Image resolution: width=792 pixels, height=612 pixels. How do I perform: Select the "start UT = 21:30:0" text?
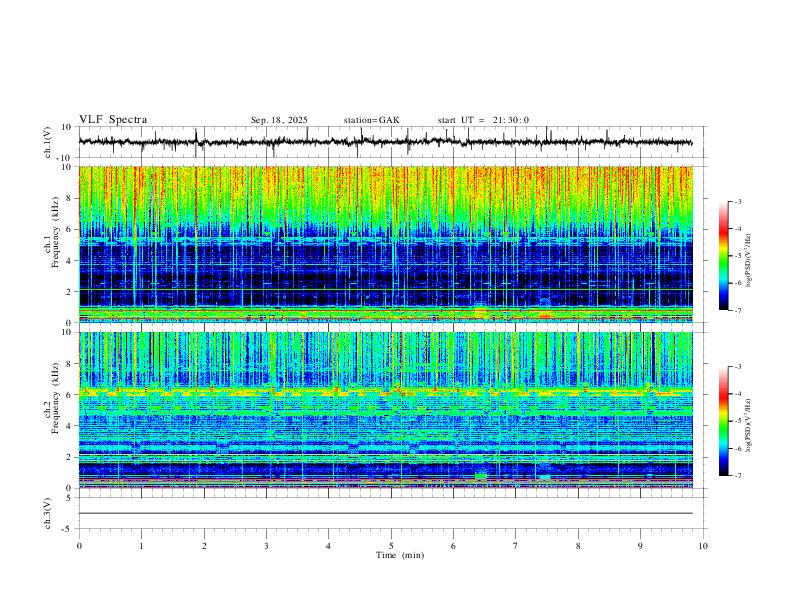click(483, 120)
